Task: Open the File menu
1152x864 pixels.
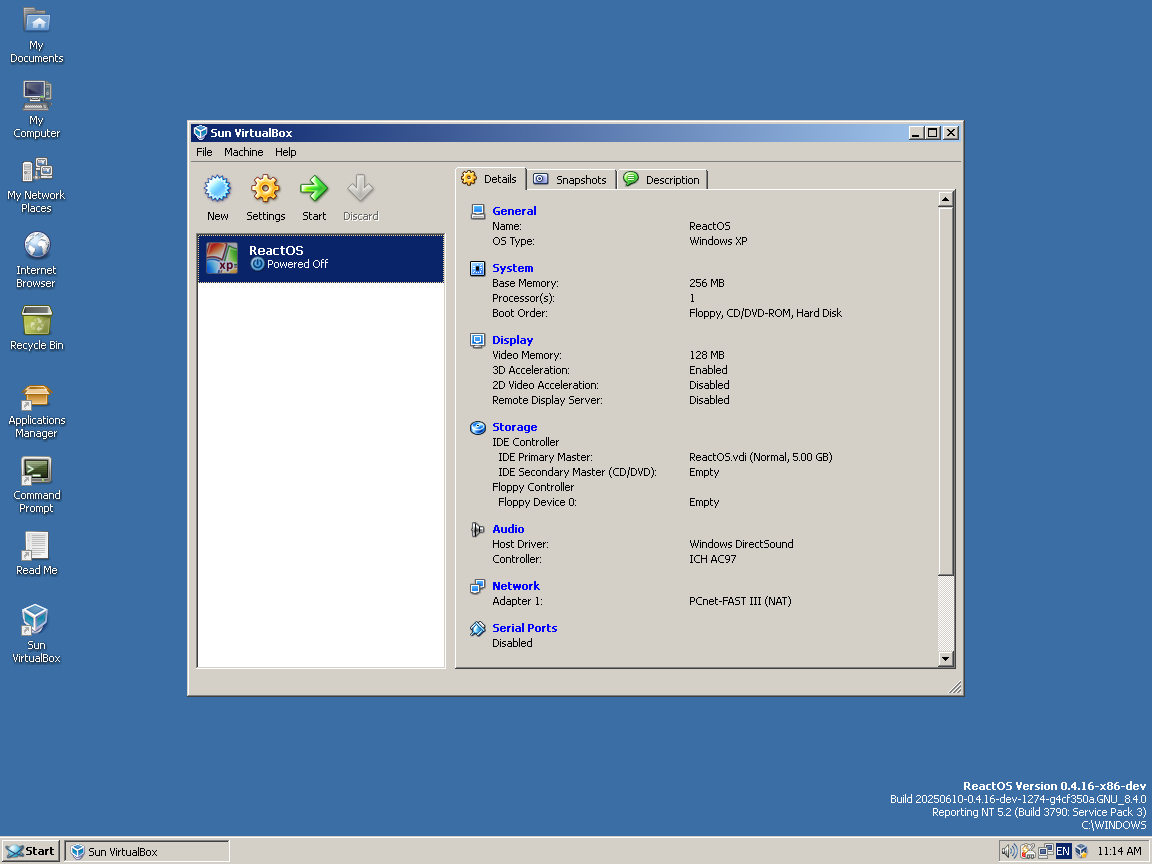Action: [204, 152]
